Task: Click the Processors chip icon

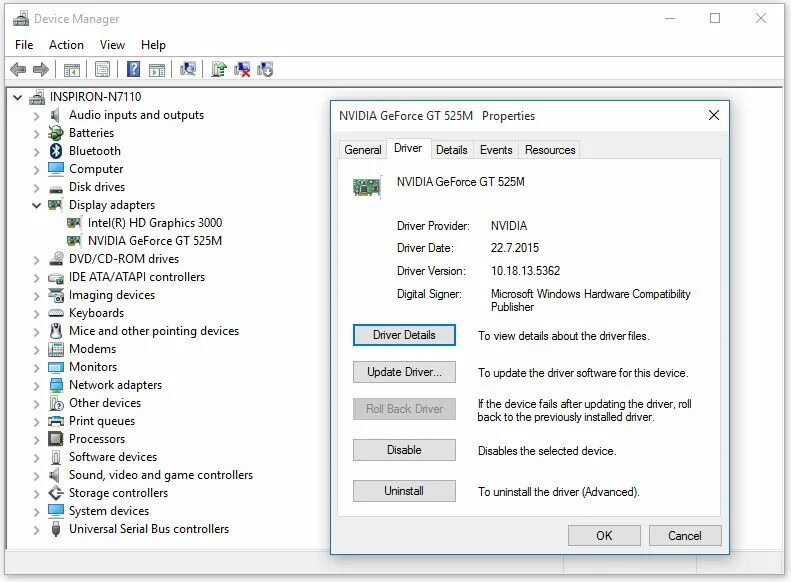Action: pyautogui.click(x=55, y=439)
